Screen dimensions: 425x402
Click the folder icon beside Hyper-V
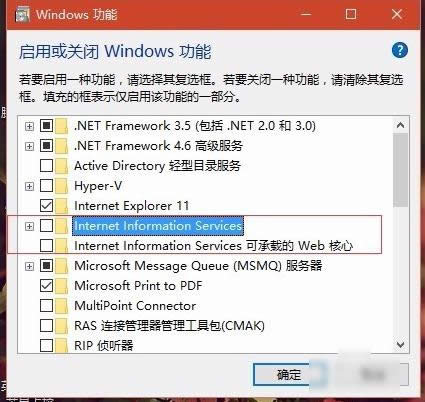(x=61, y=186)
